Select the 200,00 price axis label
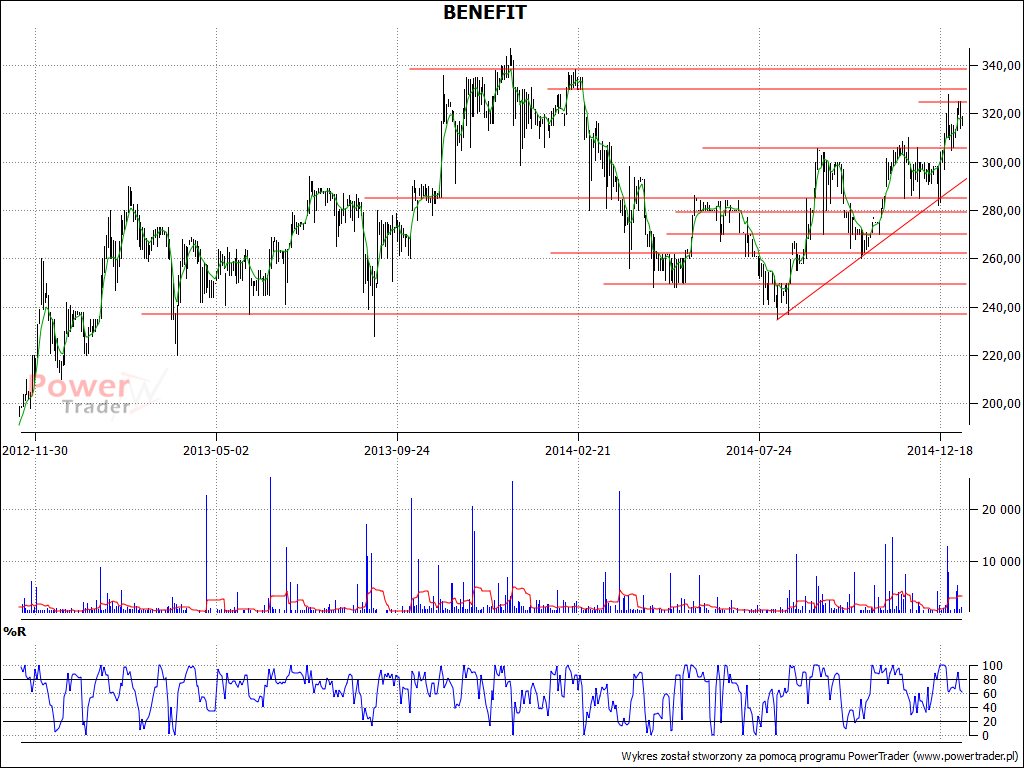 coord(1001,404)
